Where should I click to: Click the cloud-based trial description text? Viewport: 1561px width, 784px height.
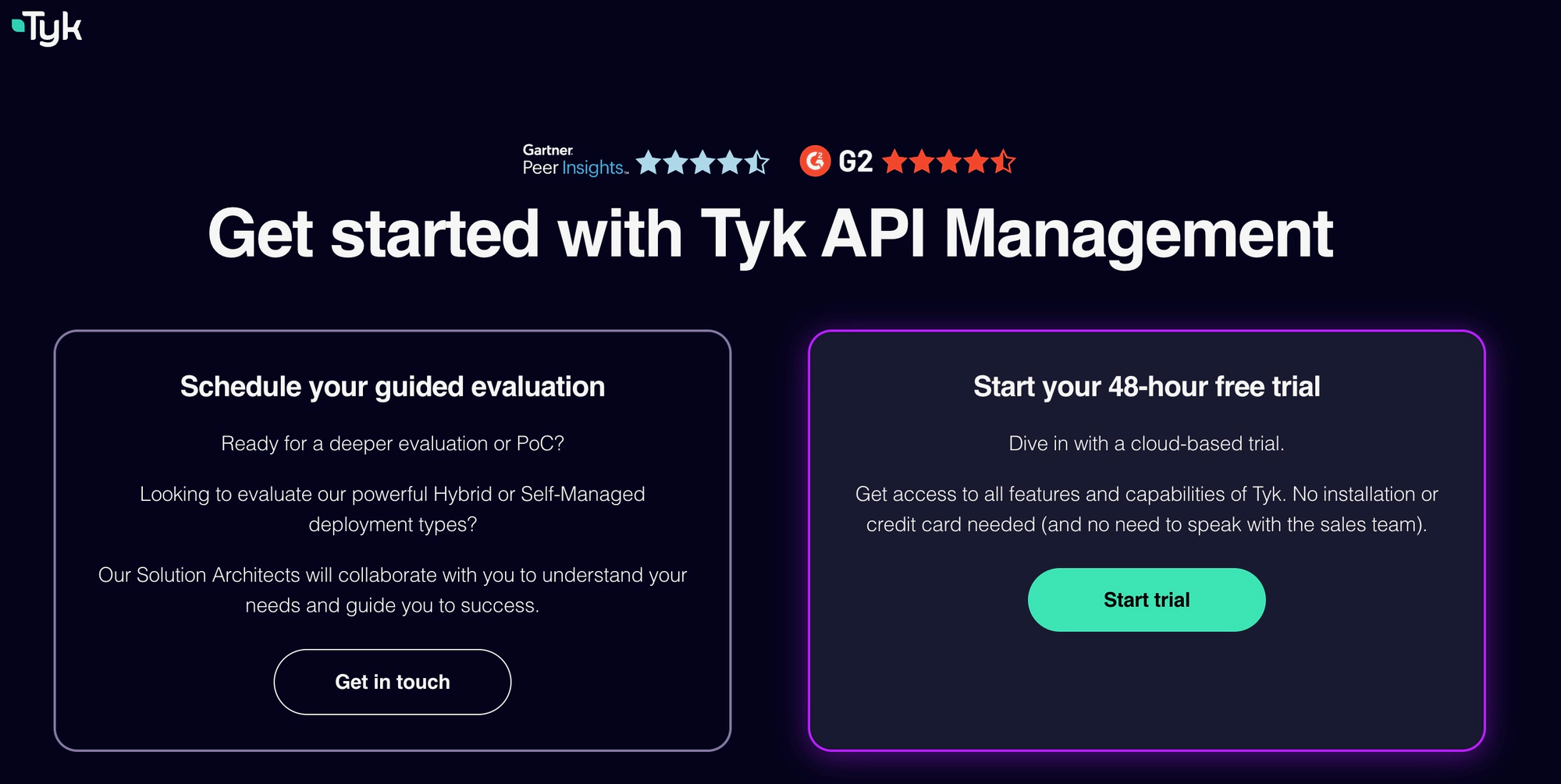pyautogui.click(x=1146, y=443)
